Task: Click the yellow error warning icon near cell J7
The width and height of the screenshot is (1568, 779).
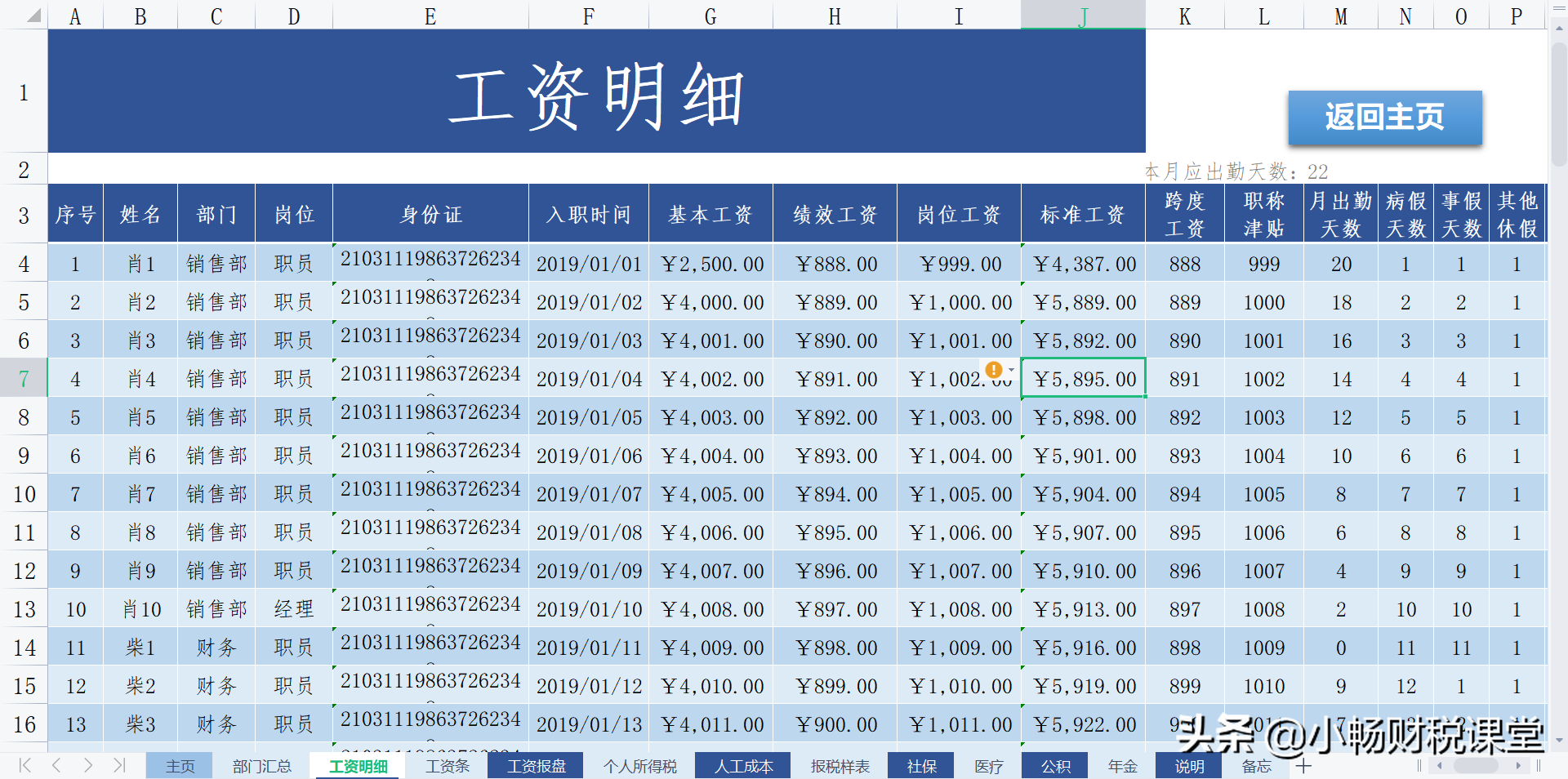Action: click(993, 369)
